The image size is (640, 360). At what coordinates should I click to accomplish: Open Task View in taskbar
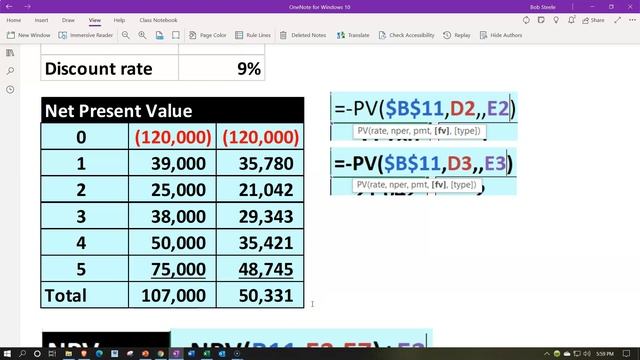(52, 353)
